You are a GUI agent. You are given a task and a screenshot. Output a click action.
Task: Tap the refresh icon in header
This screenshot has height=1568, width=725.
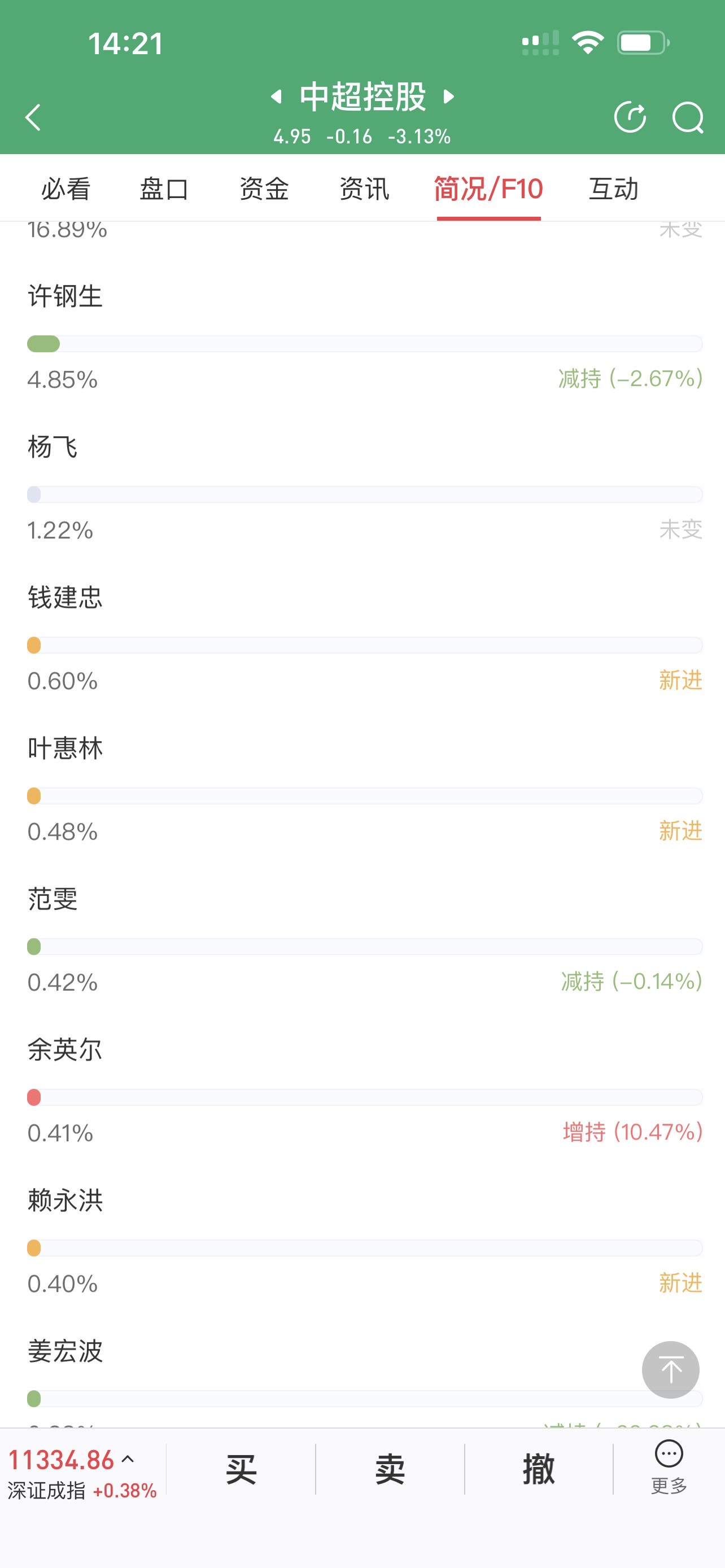point(630,117)
